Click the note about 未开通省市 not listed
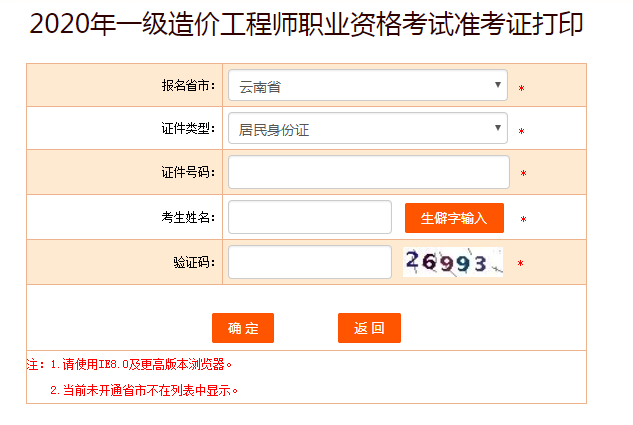633x425 pixels. pos(146,390)
